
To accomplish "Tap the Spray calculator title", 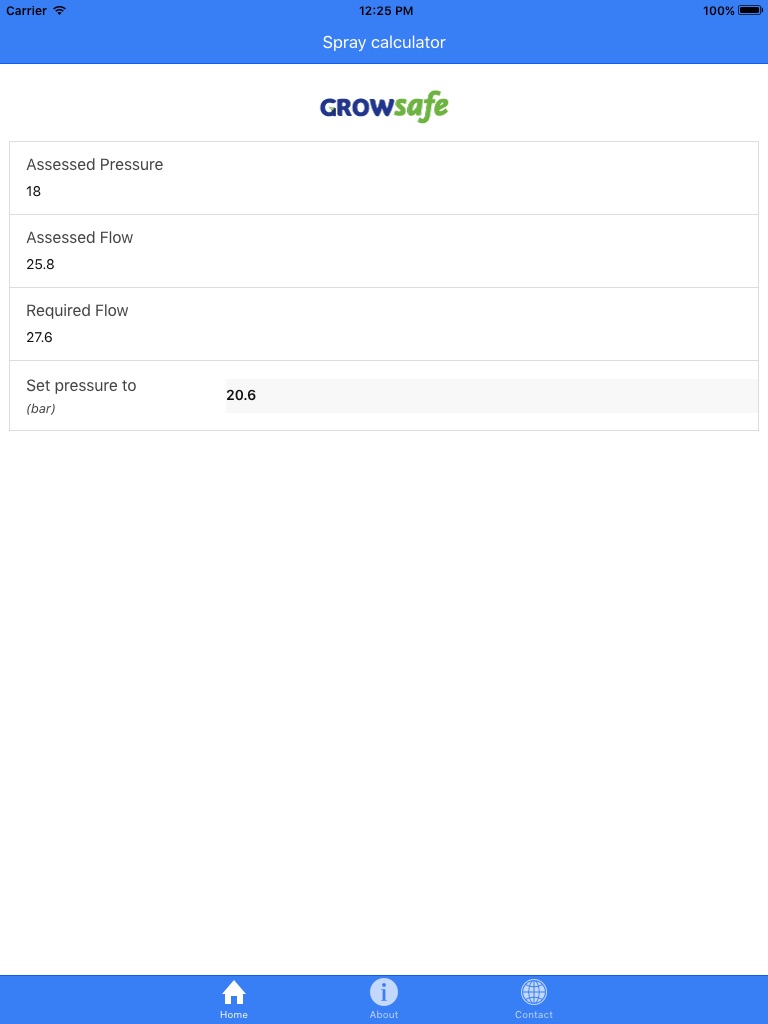I will click(x=384, y=42).
